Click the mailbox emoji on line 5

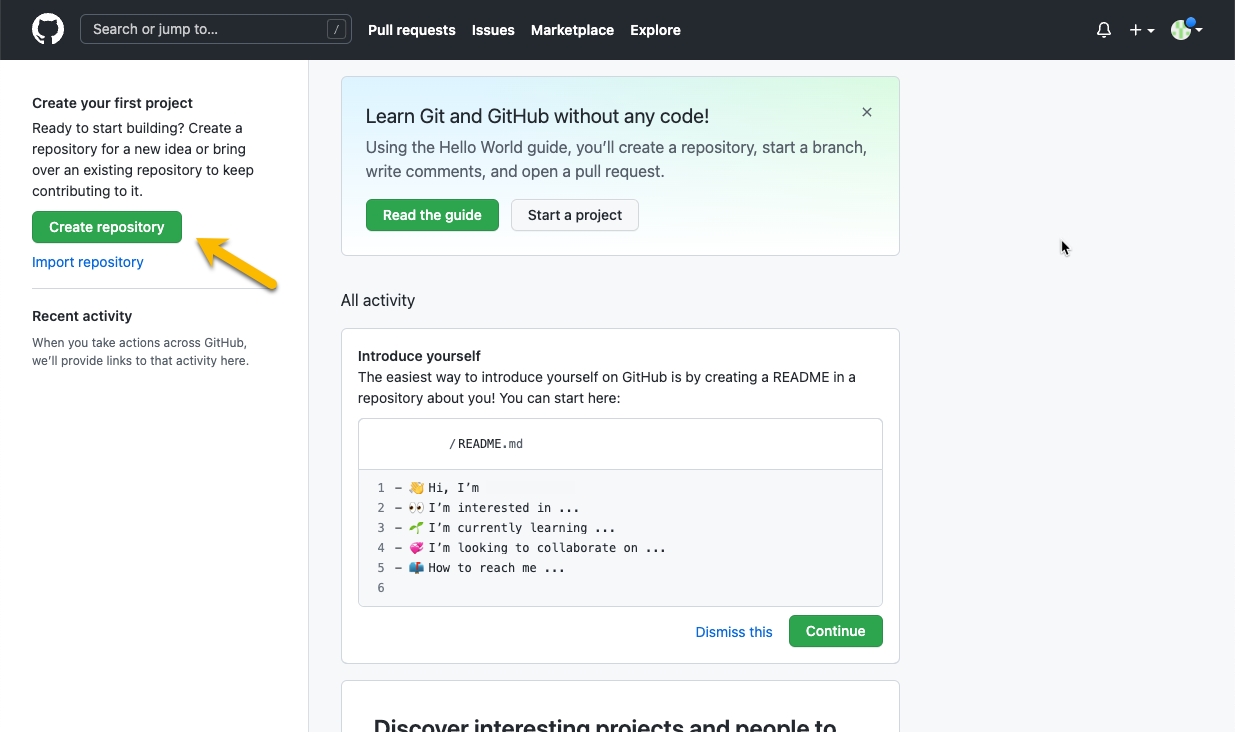point(417,568)
